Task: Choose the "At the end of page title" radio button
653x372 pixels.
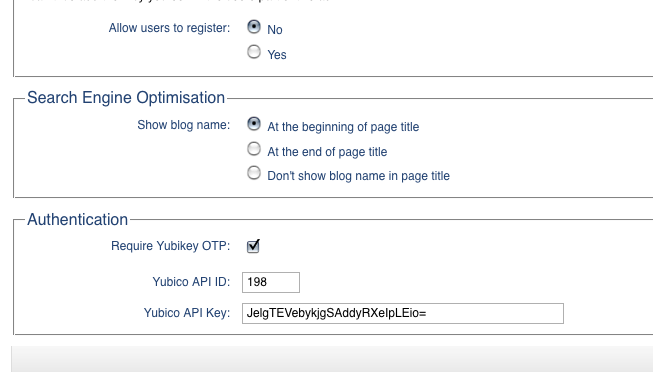Action: (254, 149)
